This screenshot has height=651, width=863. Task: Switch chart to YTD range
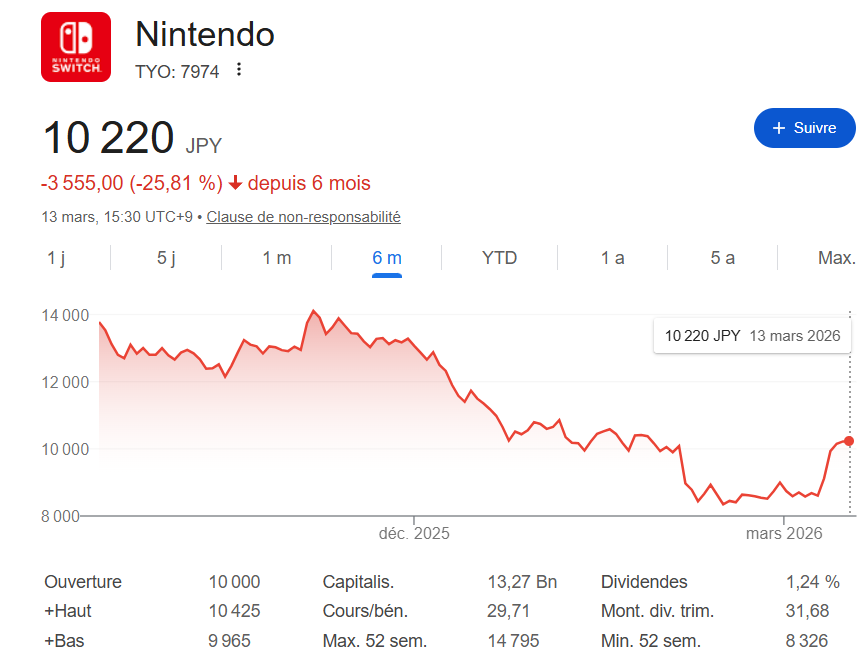500,258
